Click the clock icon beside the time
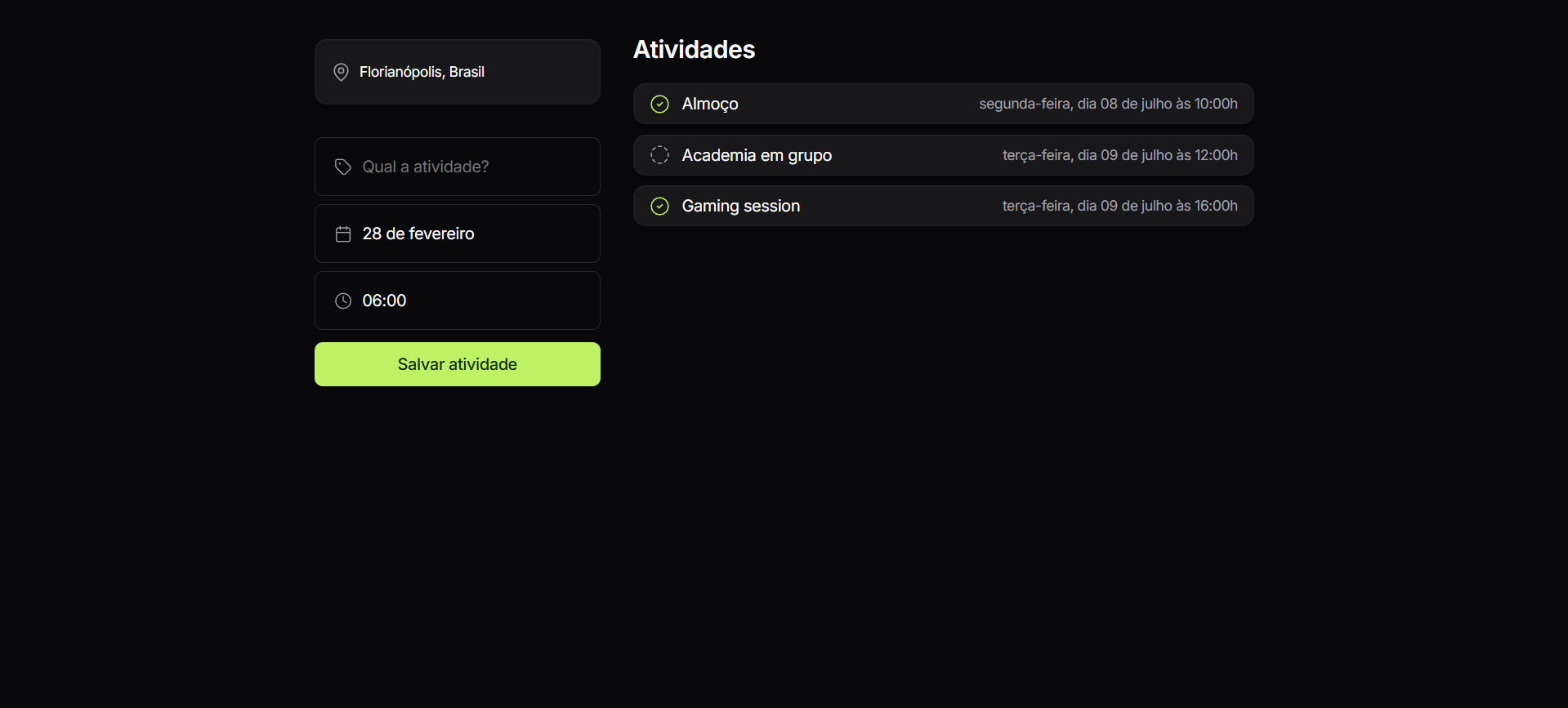The height and width of the screenshot is (708, 1568). point(343,301)
